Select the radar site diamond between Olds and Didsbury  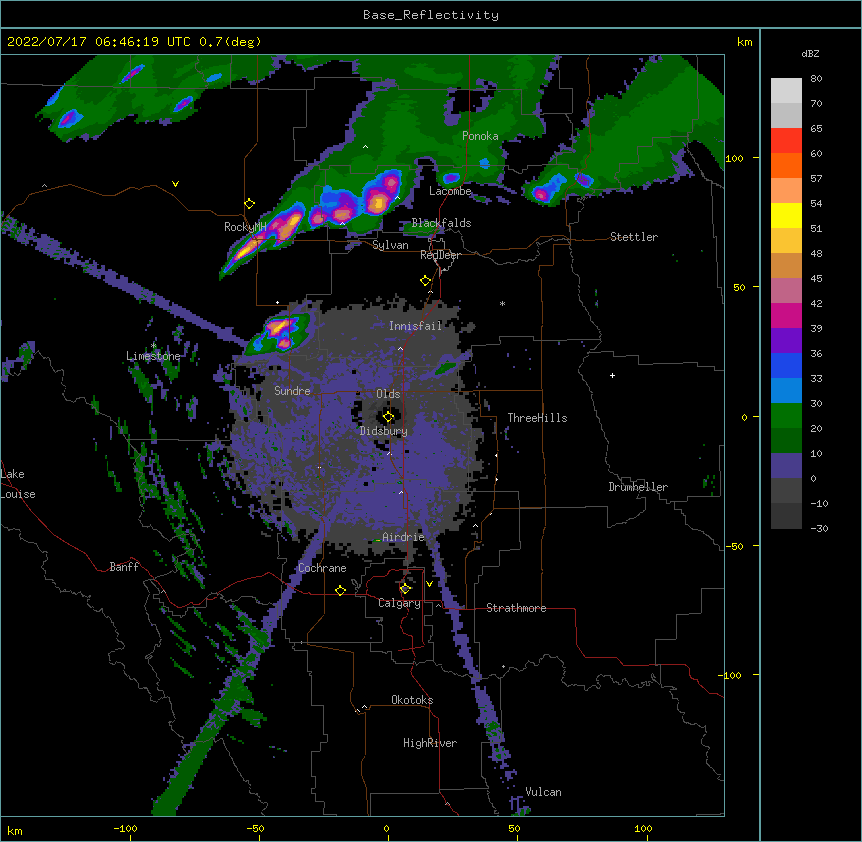point(388,417)
